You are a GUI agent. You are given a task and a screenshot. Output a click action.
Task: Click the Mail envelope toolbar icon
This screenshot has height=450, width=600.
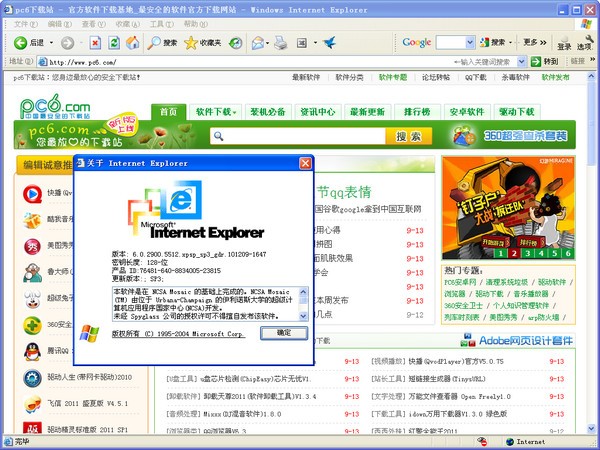tap(259, 43)
